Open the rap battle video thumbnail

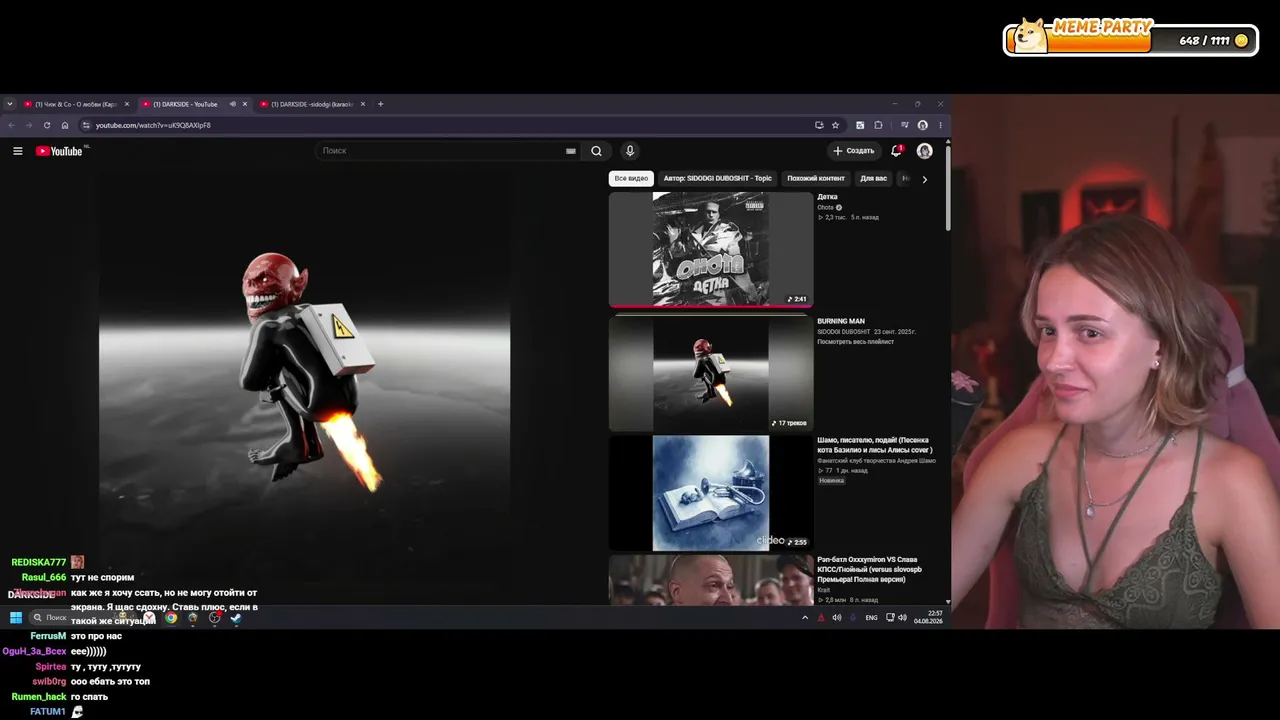coord(711,580)
